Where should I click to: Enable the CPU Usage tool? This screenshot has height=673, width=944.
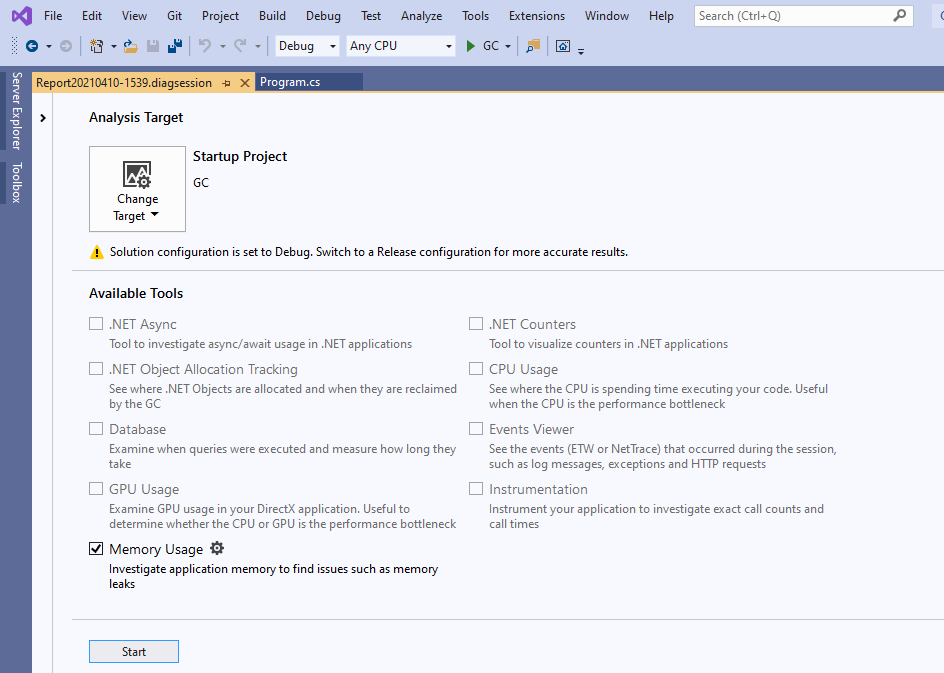point(476,368)
